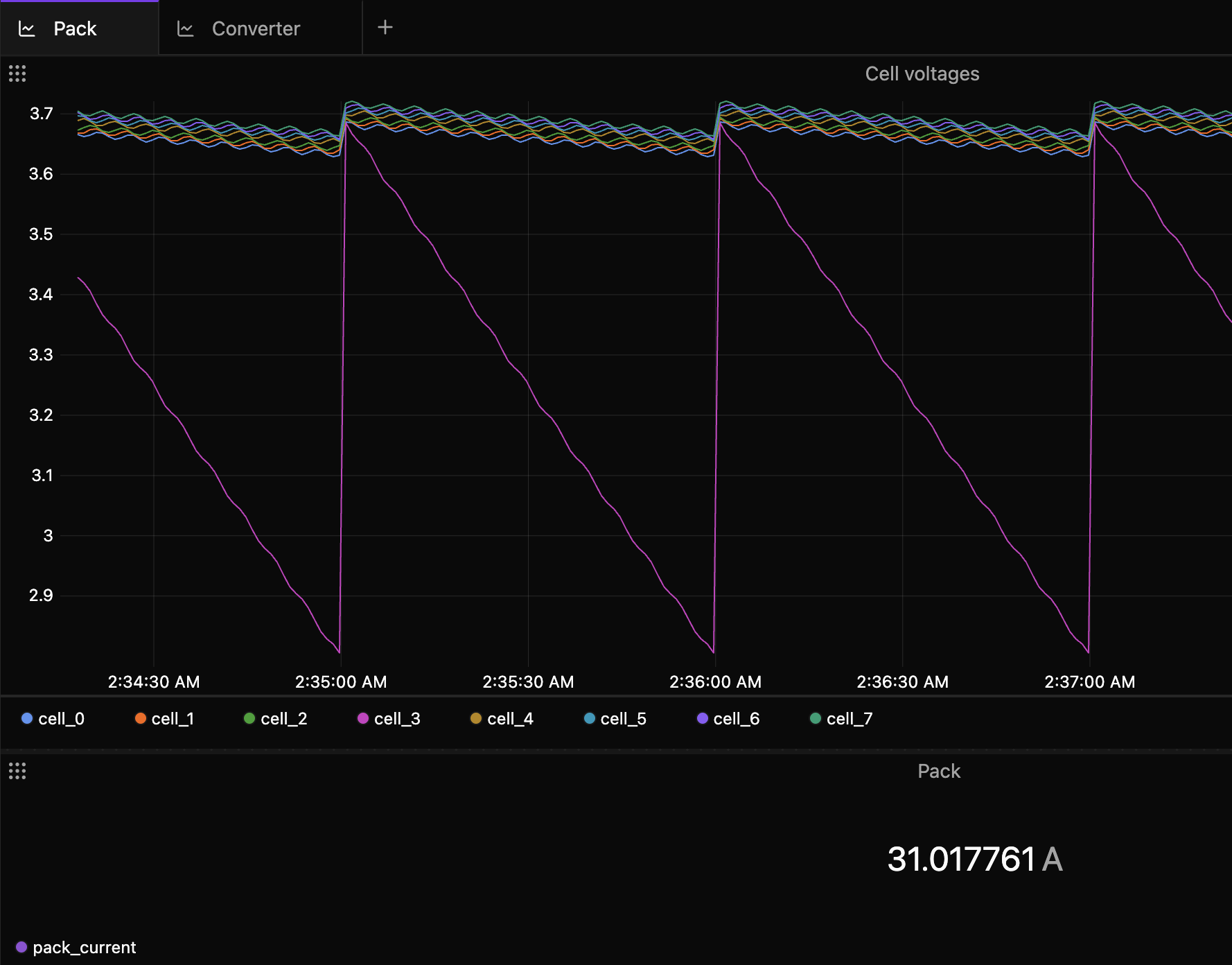Click the chart icon on the Pack tab
The image size is (1232, 965).
(x=26, y=28)
